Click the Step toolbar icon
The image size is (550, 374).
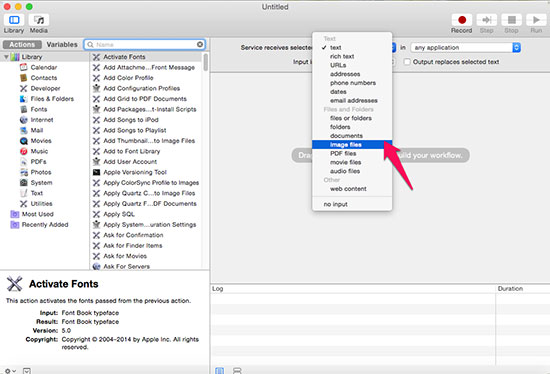tap(487, 20)
